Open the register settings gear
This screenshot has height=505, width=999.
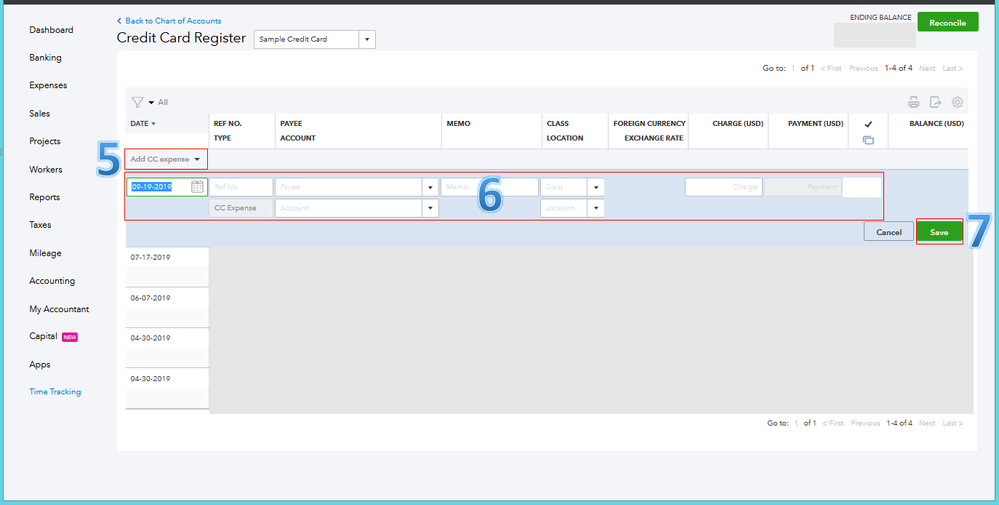[957, 102]
